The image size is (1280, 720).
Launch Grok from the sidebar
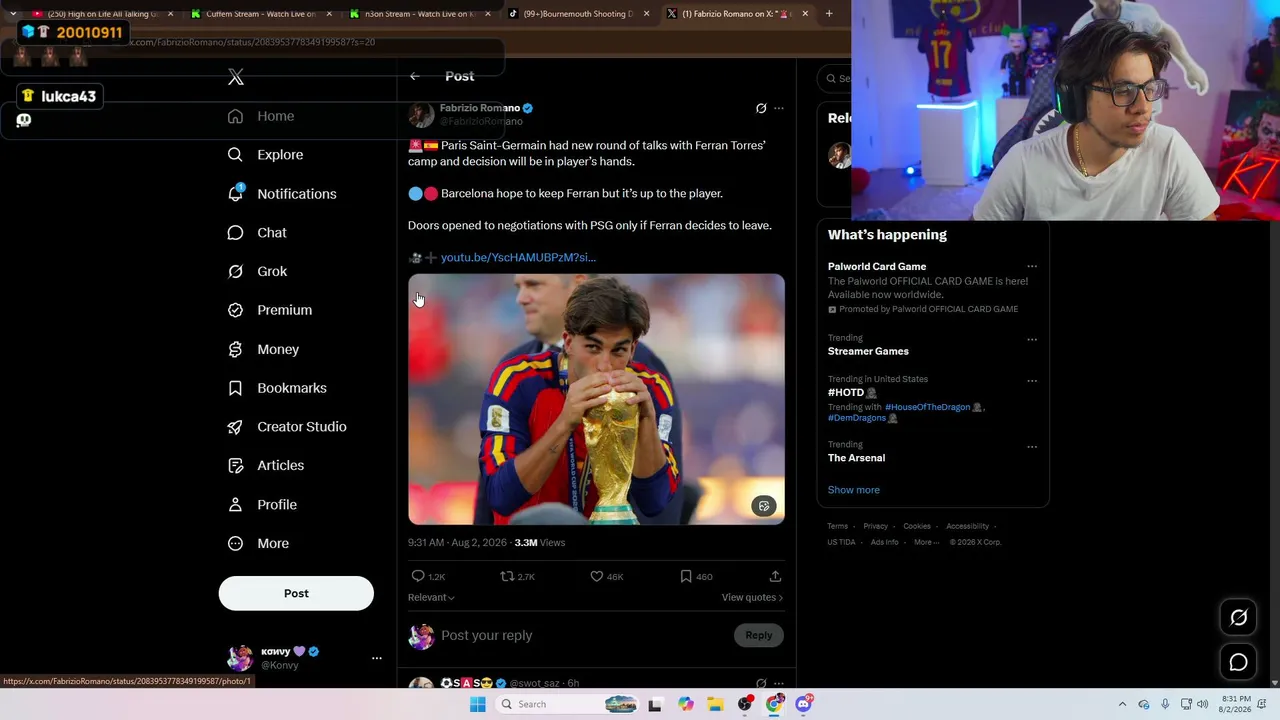coord(257,271)
